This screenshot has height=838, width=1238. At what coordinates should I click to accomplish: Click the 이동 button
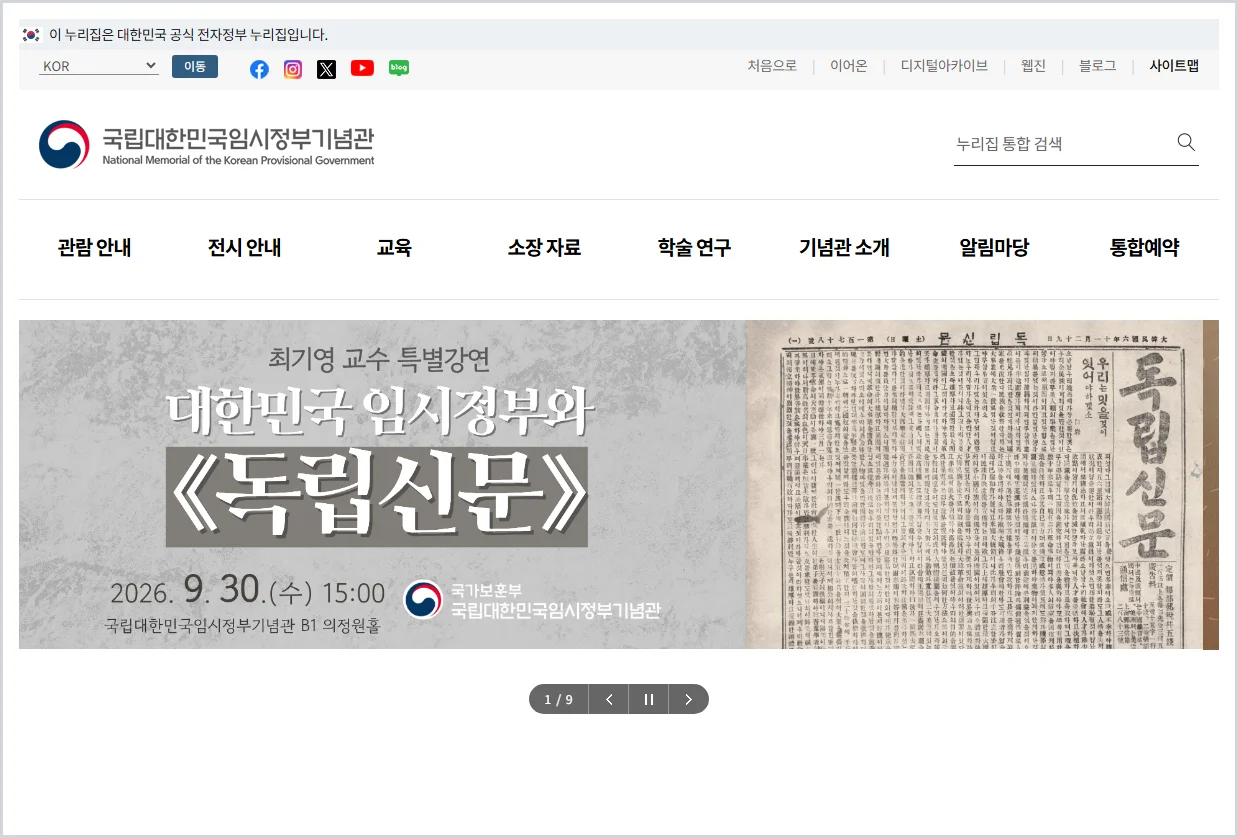[195, 66]
